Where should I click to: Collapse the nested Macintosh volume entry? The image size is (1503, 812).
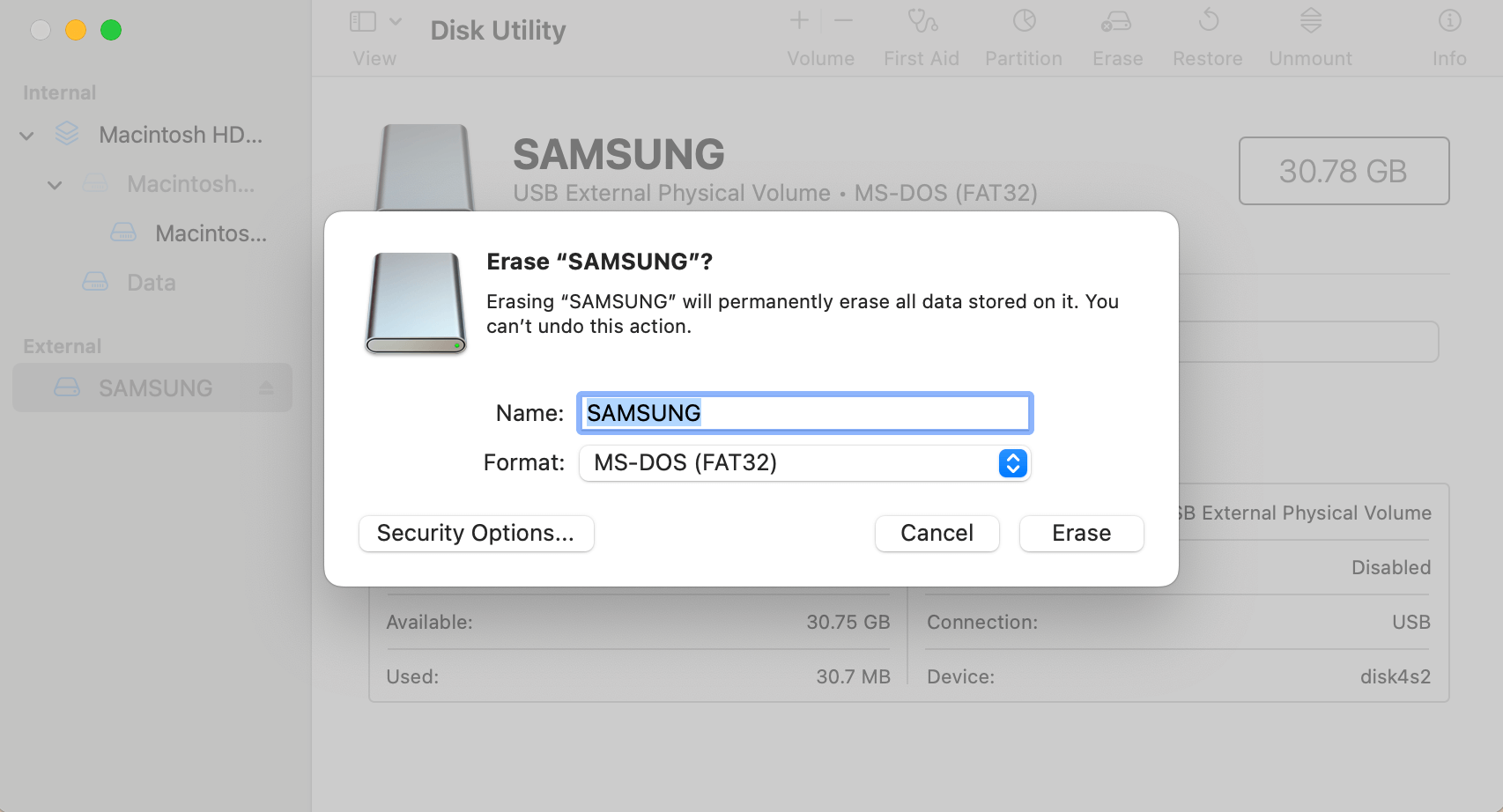click(x=55, y=184)
